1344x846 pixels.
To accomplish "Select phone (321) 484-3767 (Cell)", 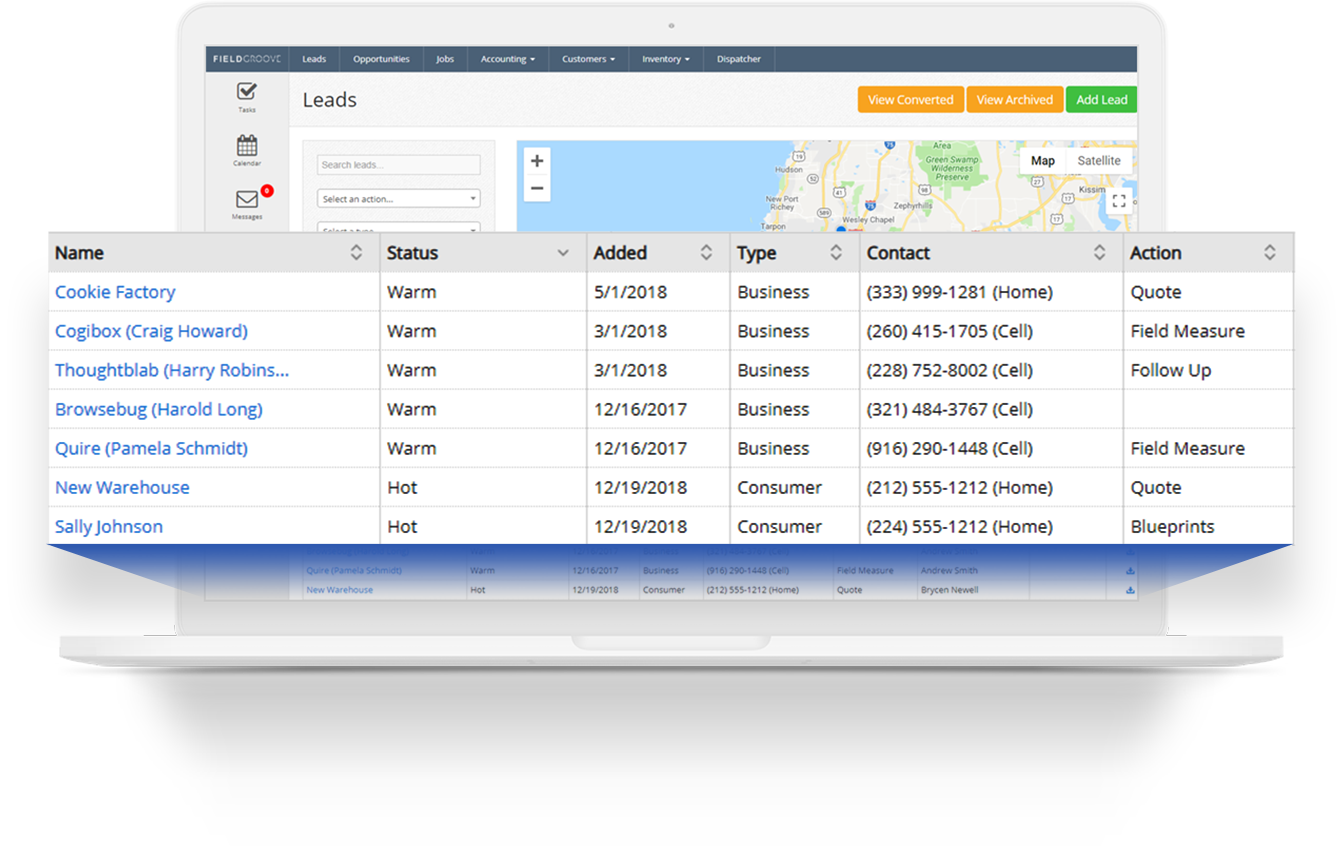I will 950,409.
